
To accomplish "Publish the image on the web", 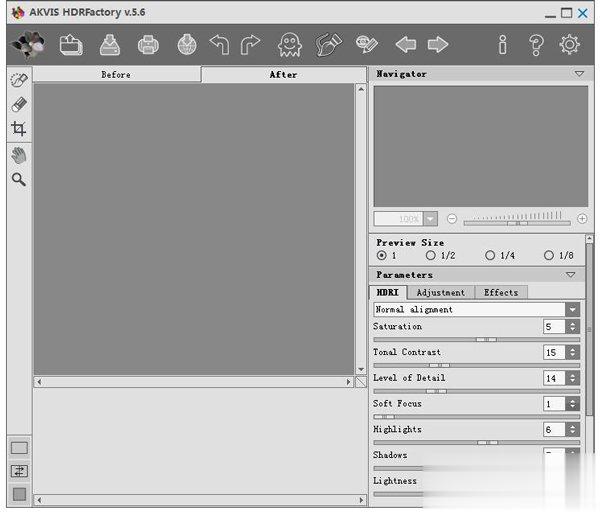I will [187, 45].
